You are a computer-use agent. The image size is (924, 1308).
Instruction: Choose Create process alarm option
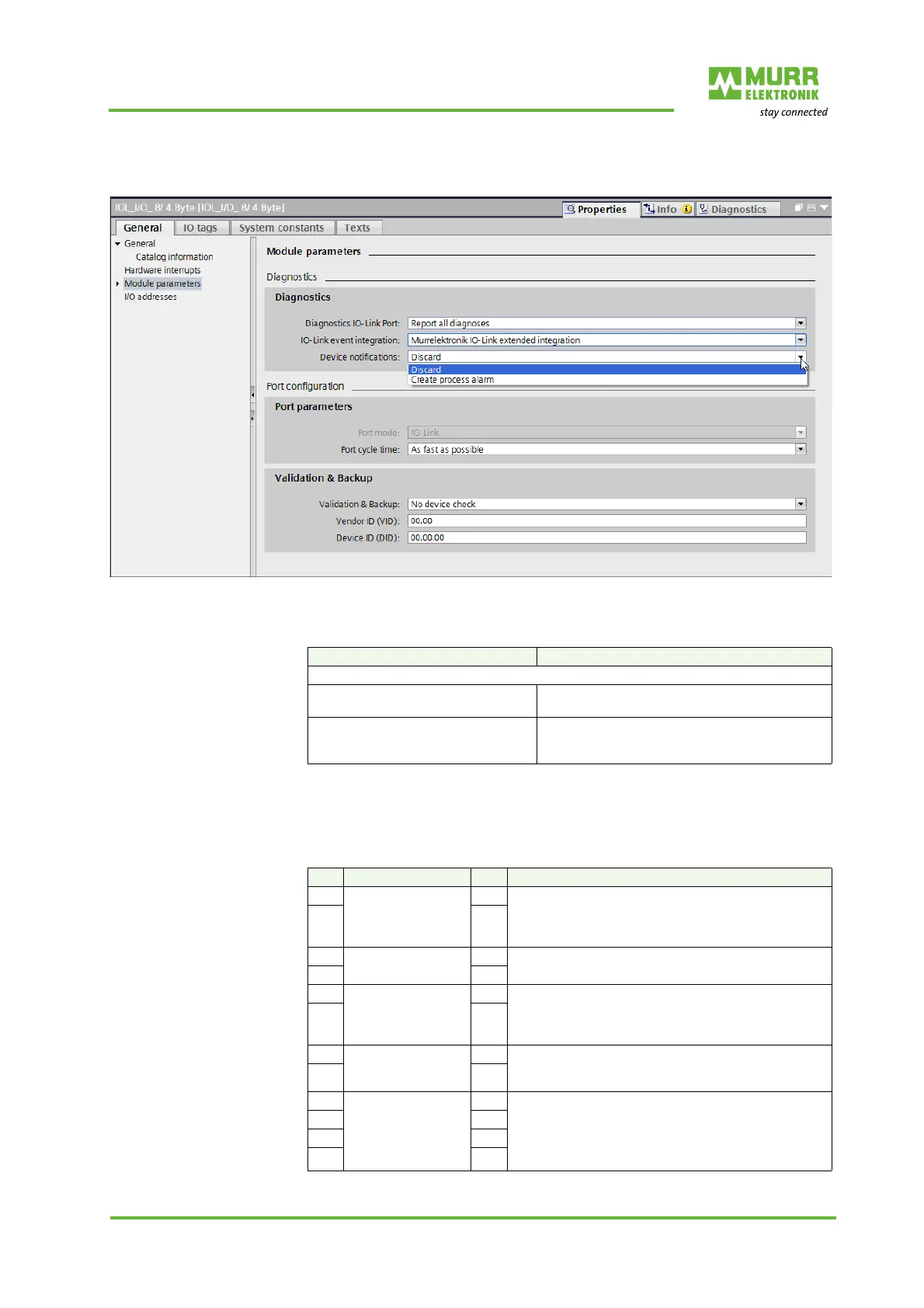(x=606, y=380)
